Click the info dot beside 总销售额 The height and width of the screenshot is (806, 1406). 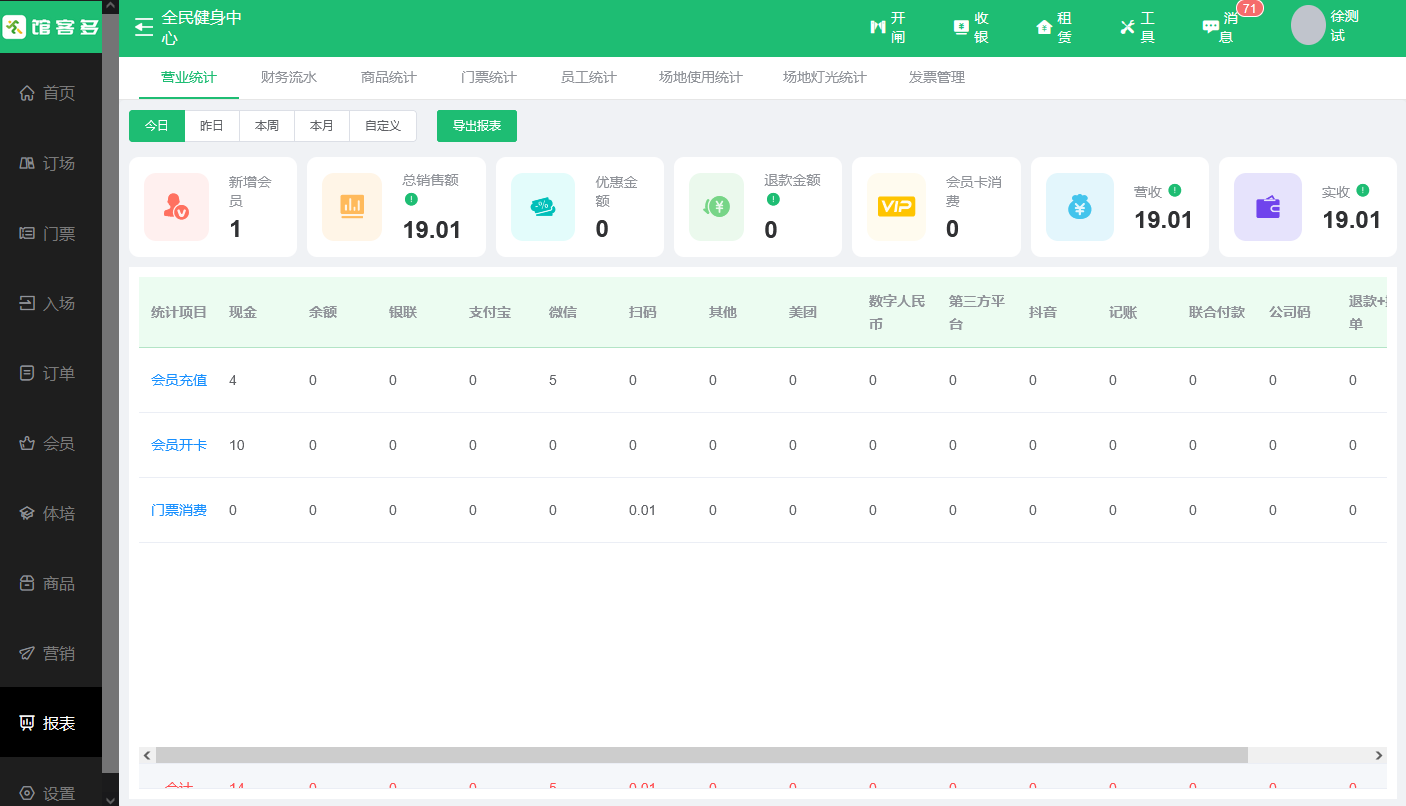point(411,199)
